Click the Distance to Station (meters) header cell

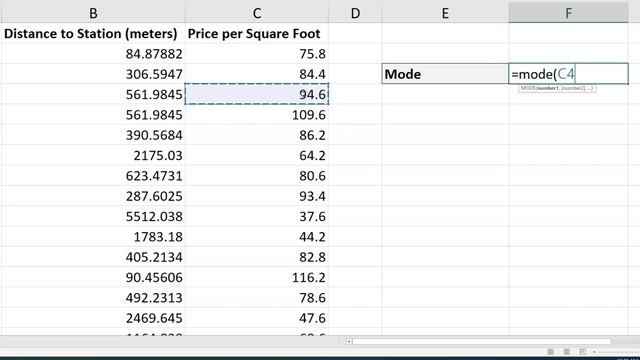pos(93,33)
